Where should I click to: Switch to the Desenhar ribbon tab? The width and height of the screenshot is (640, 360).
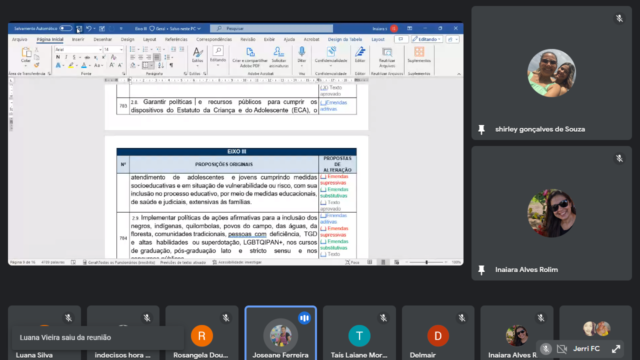(x=102, y=40)
